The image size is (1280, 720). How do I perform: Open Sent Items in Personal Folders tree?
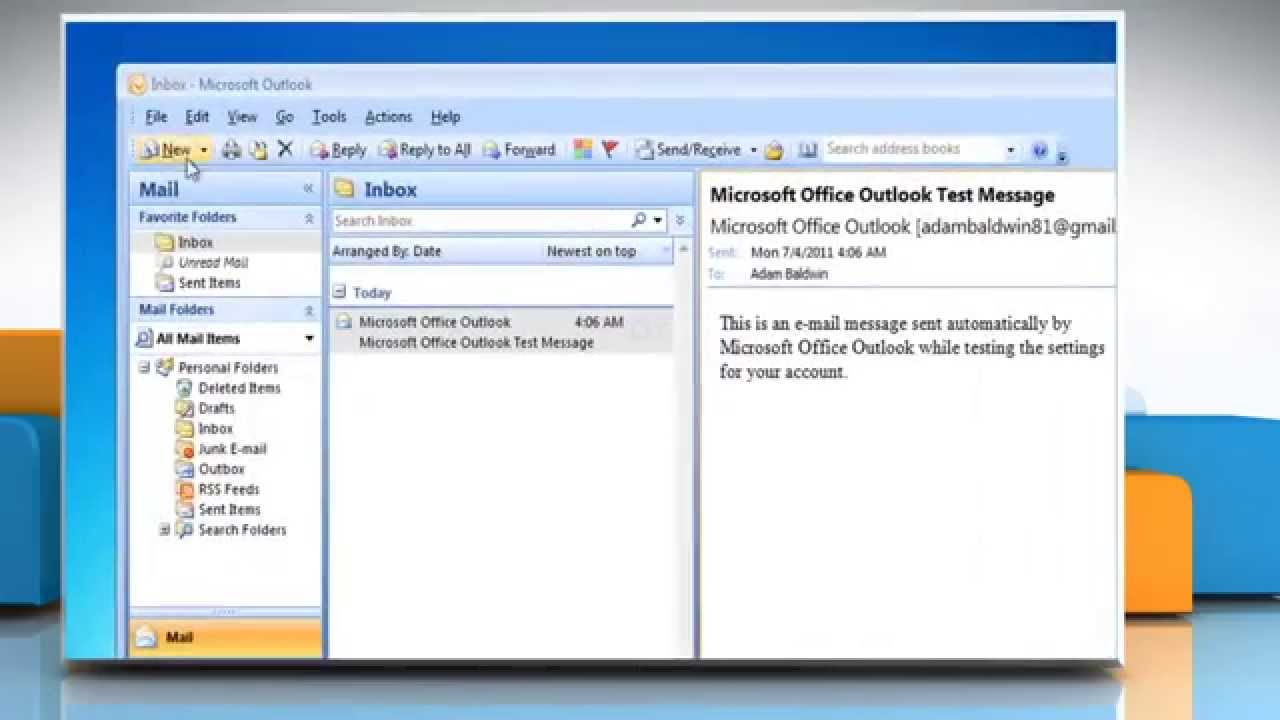tap(229, 509)
